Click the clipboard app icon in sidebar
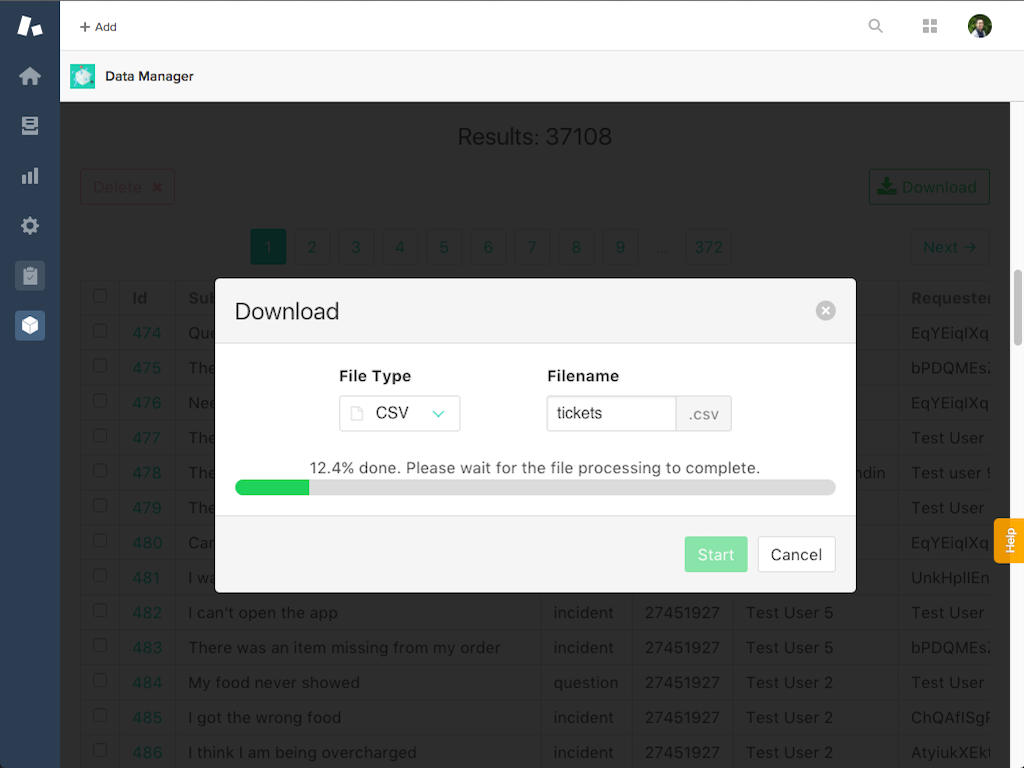The height and width of the screenshot is (768, 1024). click(x=30, y=276)
